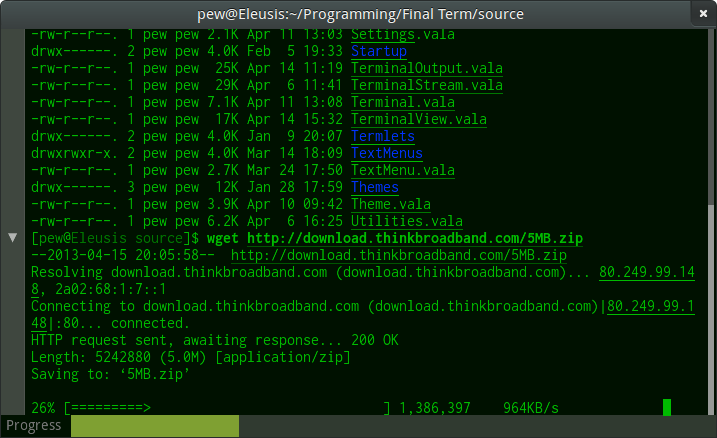Open the TextMenus directory link

387,153
